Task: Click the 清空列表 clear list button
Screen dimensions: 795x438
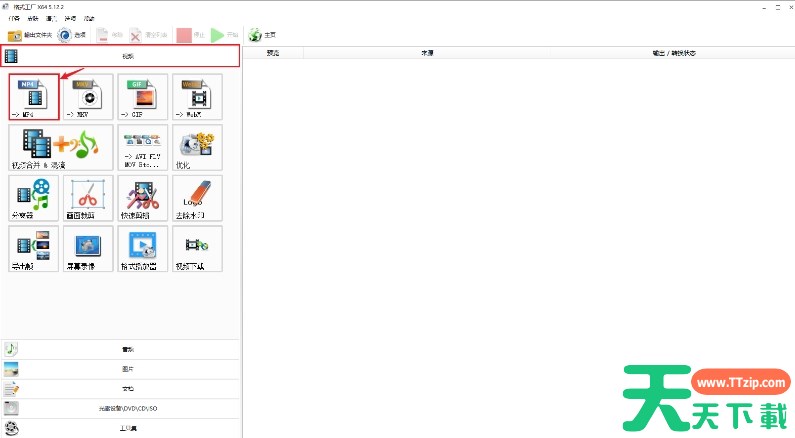Action: pos(148,35)
